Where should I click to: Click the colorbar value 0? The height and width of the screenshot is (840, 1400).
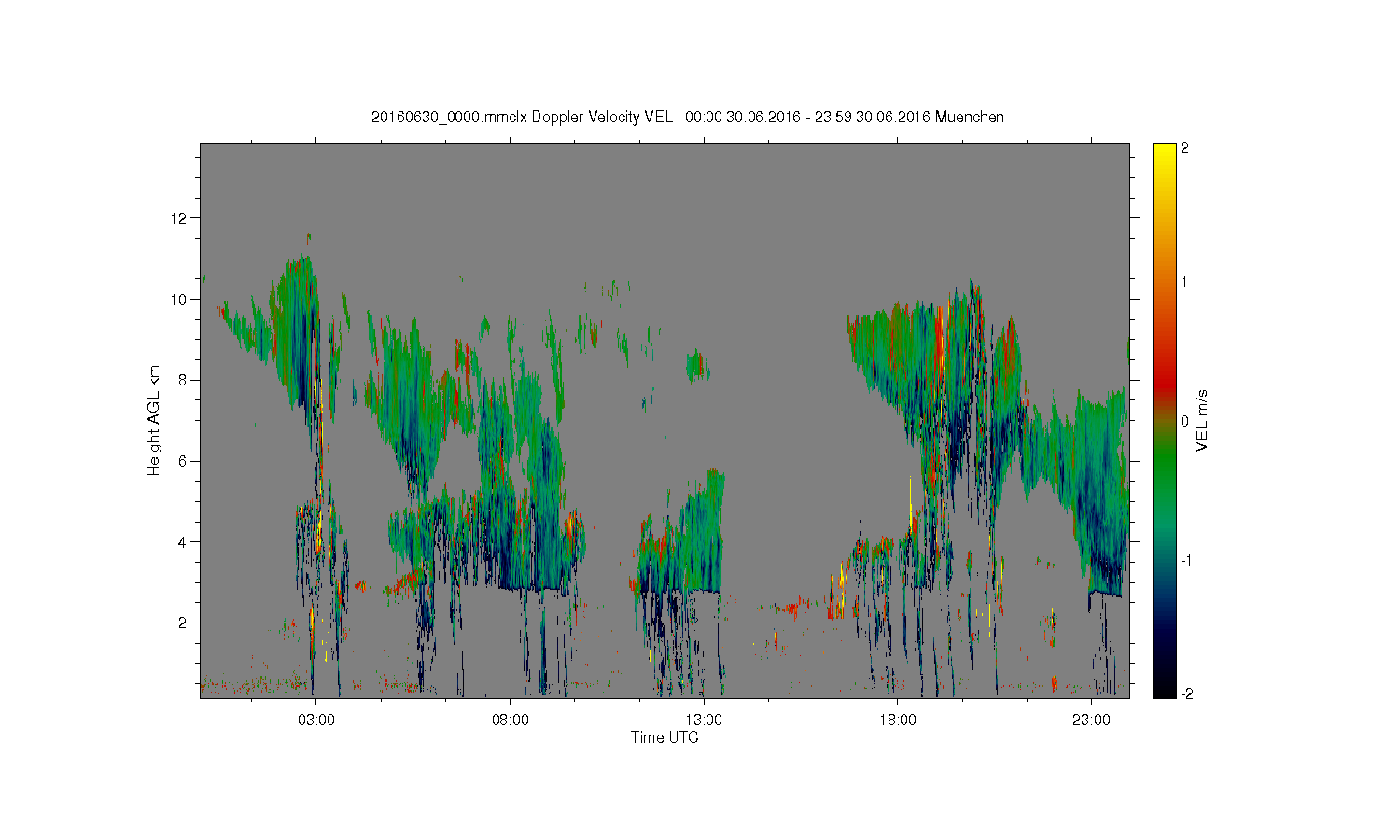(x=1185, y=421)
